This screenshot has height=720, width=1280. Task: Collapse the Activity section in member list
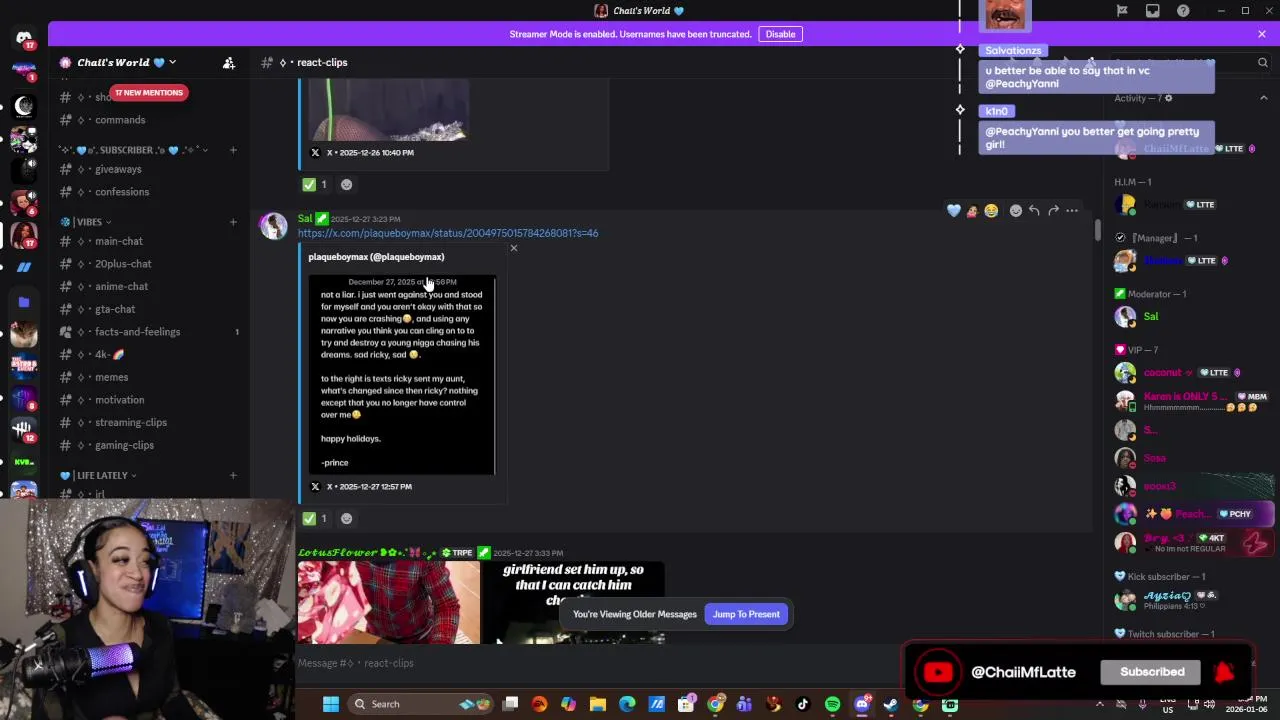tap(1264, 98)
